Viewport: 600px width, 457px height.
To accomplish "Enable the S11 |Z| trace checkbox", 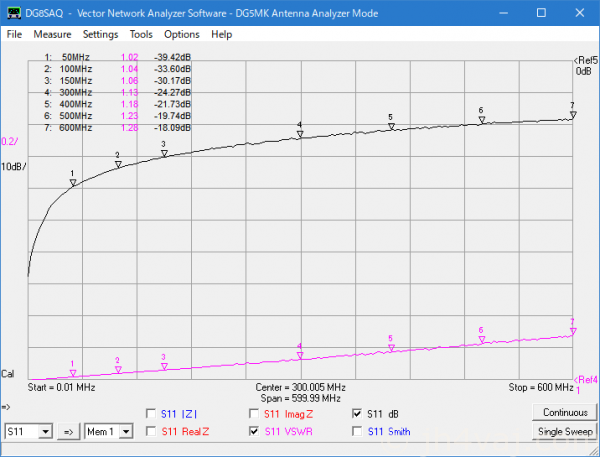I will pos(151,413).
